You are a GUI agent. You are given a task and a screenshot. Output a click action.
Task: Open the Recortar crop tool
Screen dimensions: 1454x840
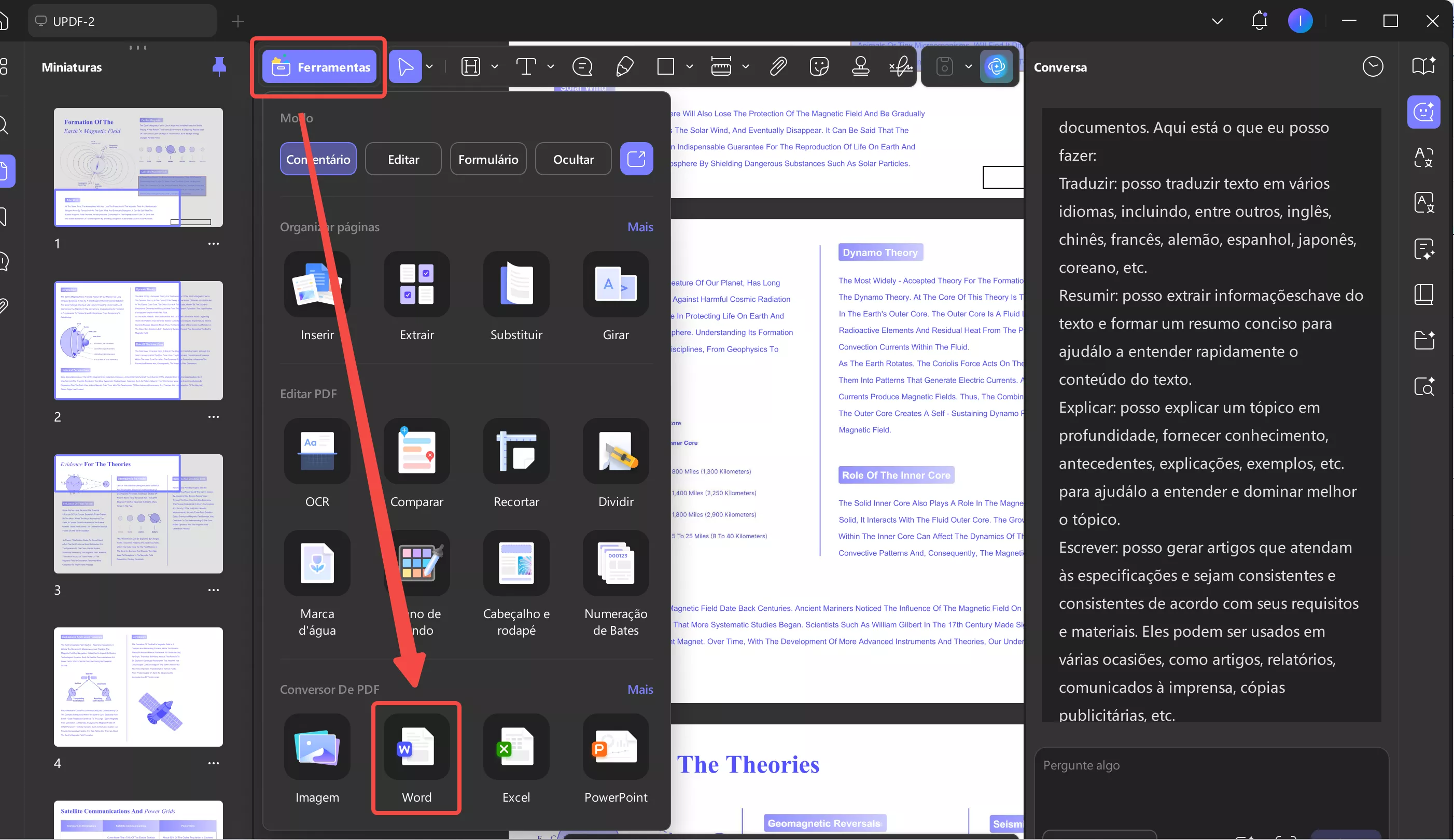pyautogui.click(x=515, y=451)
